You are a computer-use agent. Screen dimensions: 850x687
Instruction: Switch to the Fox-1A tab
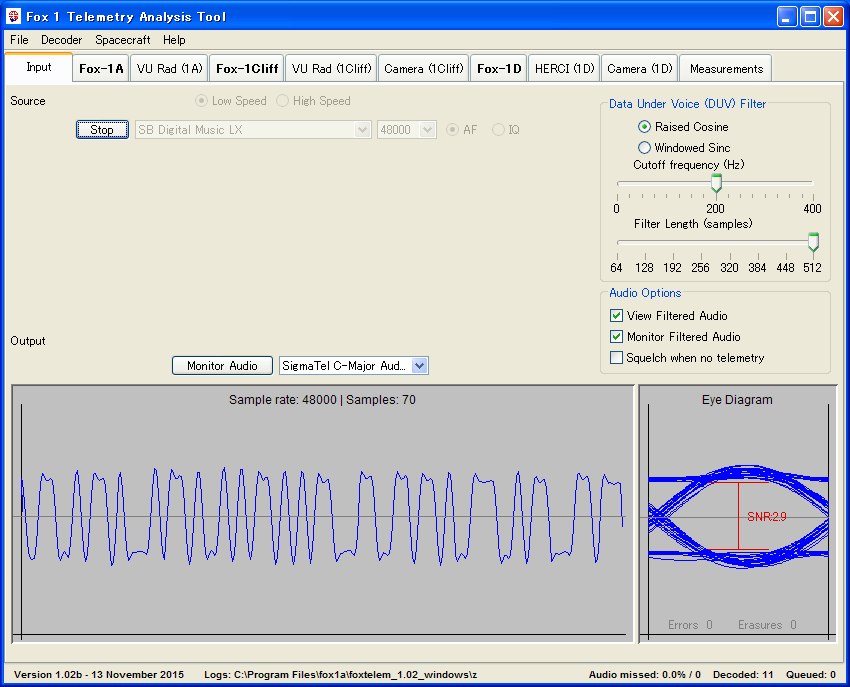[101, 69]
